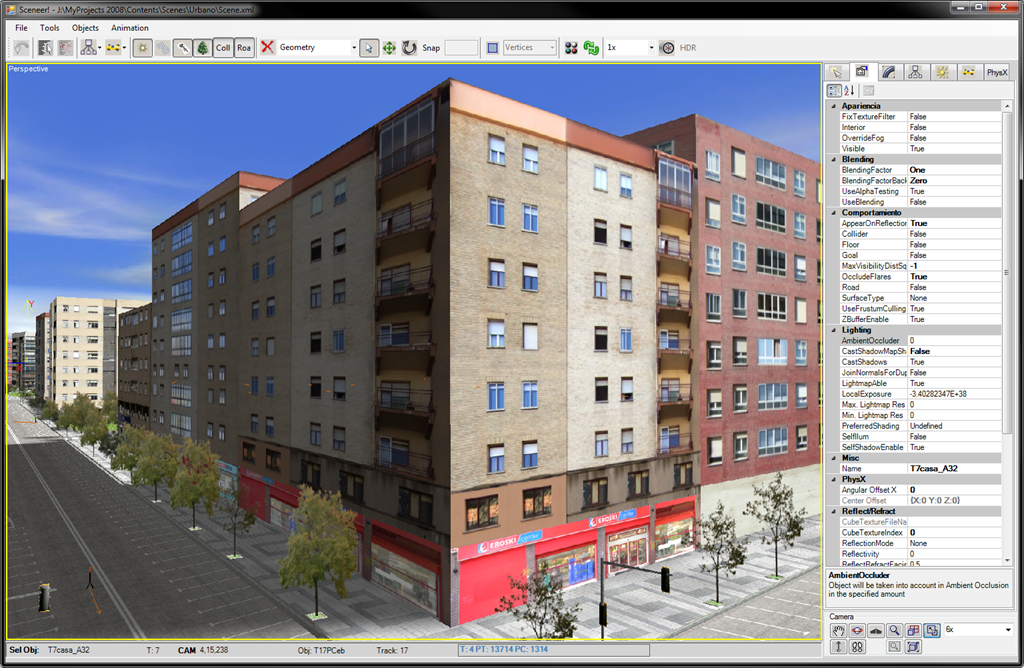Edit the Name field T7casa_A32

pyautogui.click(x=955, y=468)
